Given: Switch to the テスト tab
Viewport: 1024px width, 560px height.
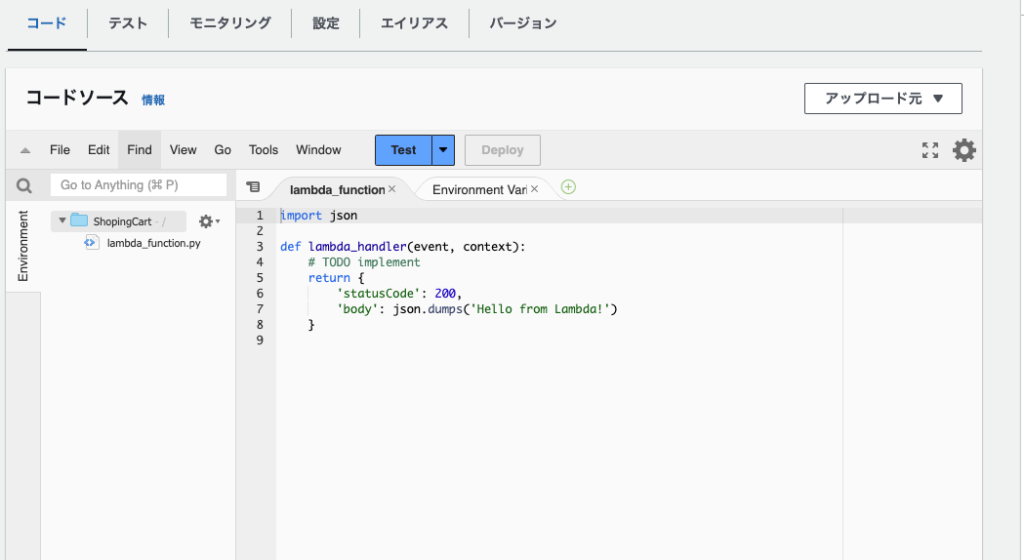Looking at the screenshot, I should [127, 23].
